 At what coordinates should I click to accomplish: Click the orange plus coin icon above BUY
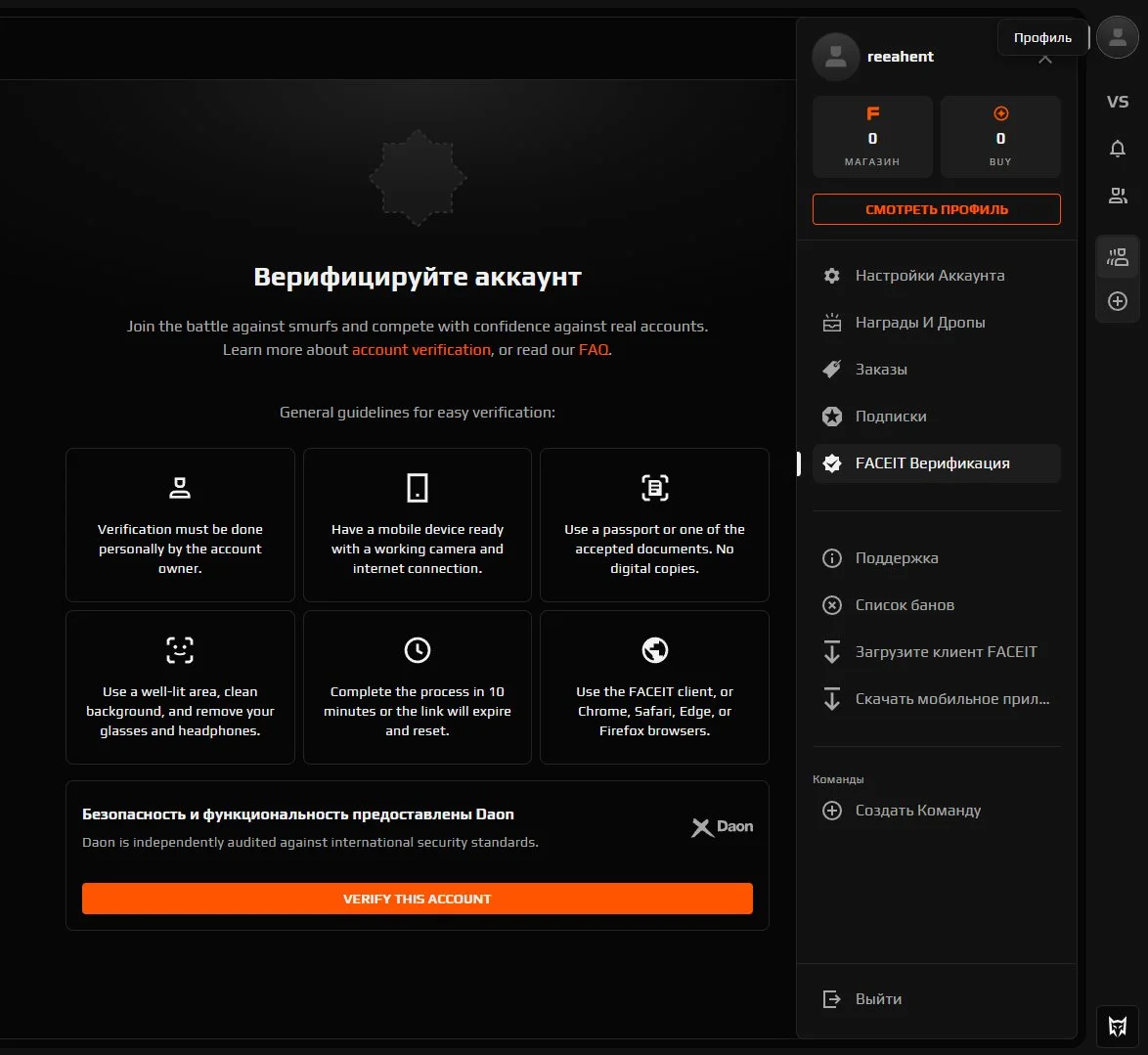click(x=1000, y=113)
